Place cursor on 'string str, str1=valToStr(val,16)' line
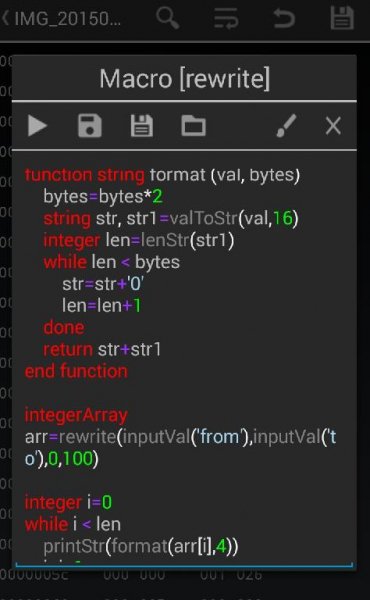The width and height of the screenshot is (370, 600). [171, 218]
